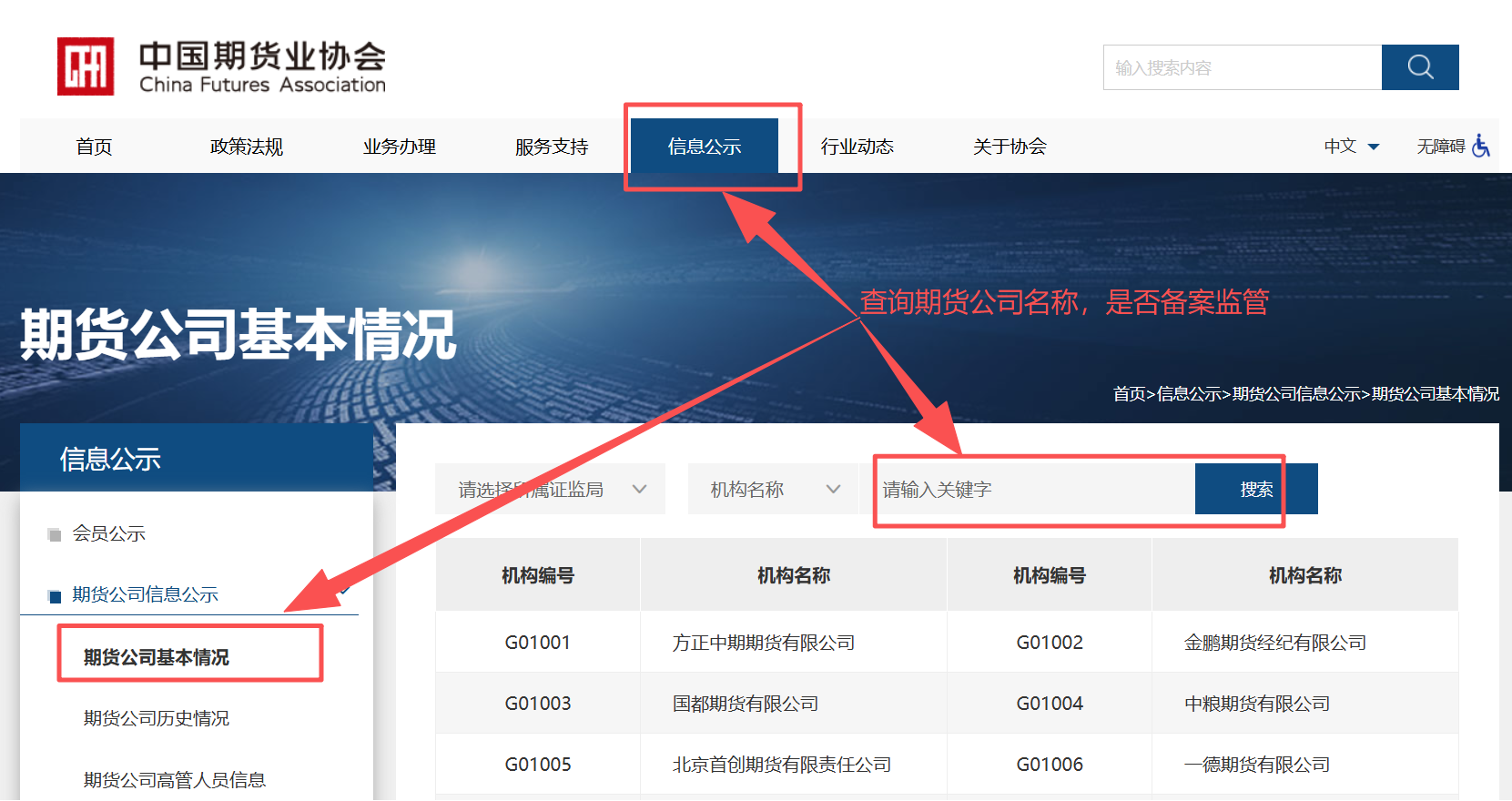Open 期货公司历史情况 in the sidebar

(x=157, y=718)
